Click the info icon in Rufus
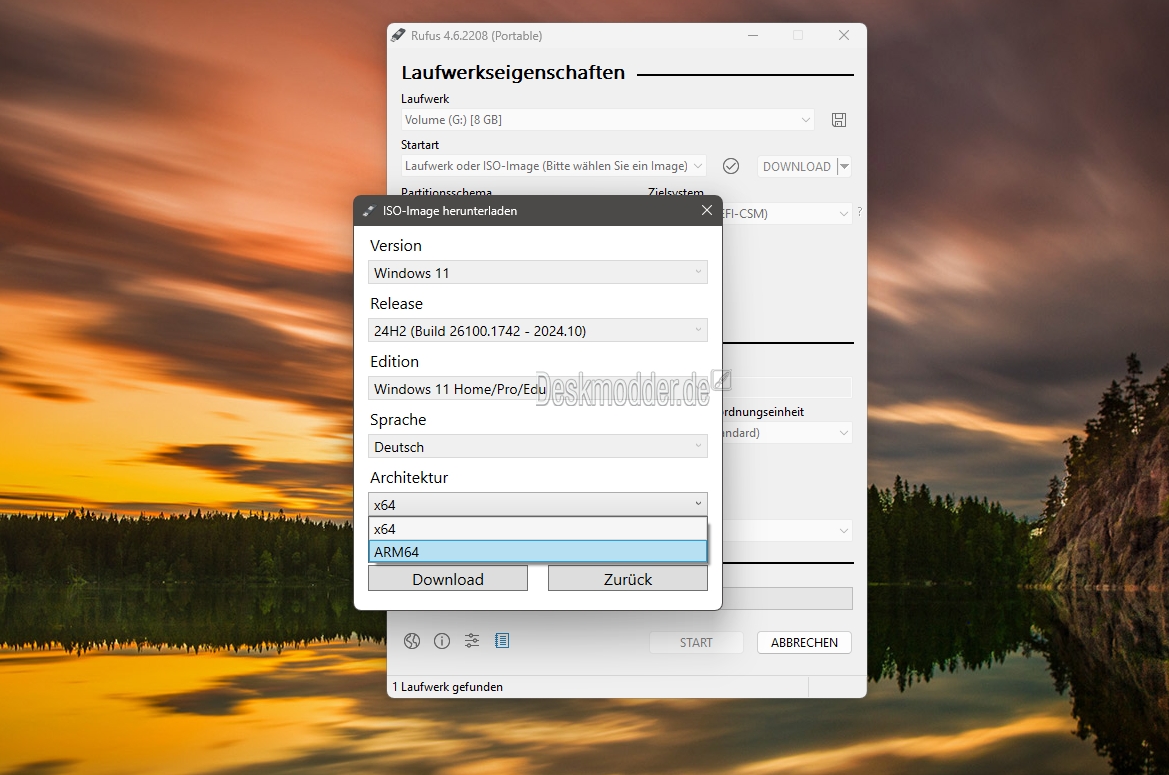 [442, 641]
